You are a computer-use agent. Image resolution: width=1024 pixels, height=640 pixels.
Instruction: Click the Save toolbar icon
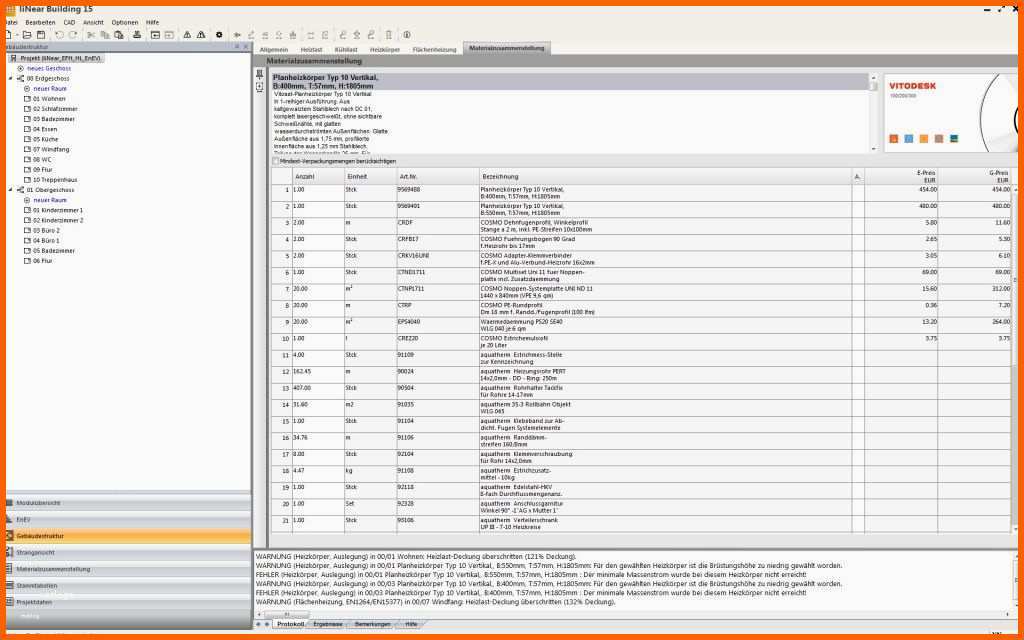tap(40, 35)
